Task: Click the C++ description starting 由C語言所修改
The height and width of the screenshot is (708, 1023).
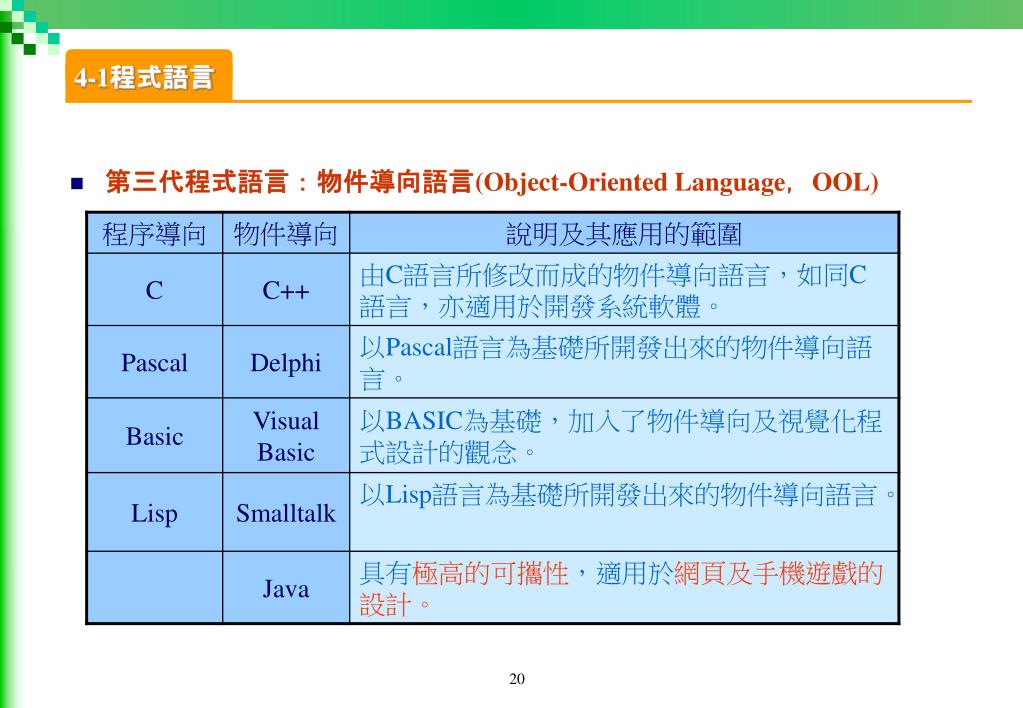Action: click(x=624, y=290)
